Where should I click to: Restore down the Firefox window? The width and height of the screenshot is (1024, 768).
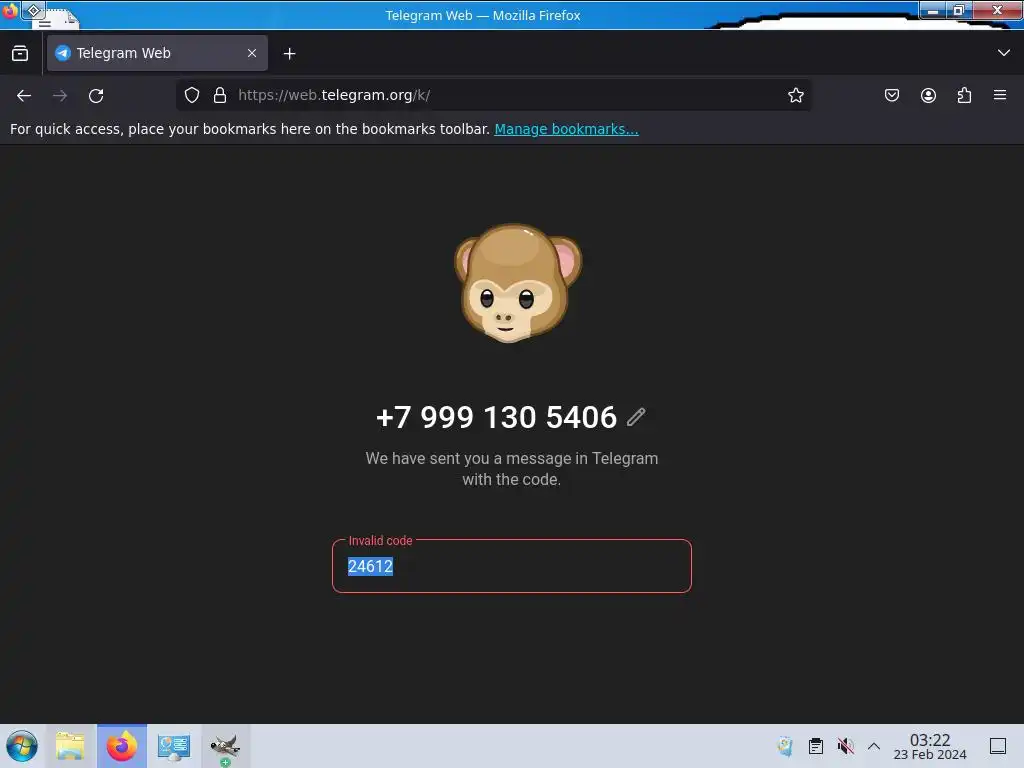tap(959, 10)
